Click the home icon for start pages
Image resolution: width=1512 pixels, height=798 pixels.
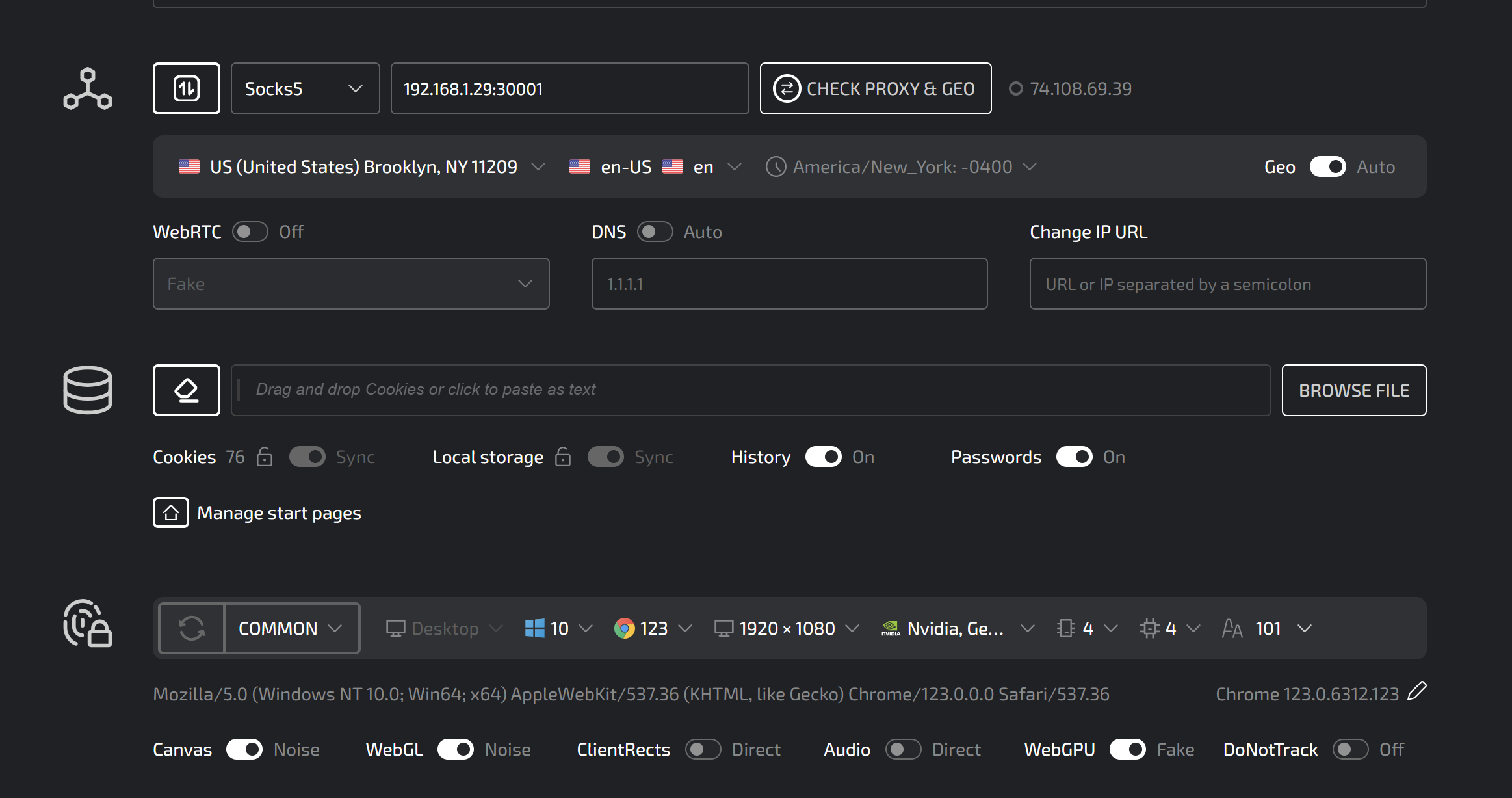[x=171, y=512]
